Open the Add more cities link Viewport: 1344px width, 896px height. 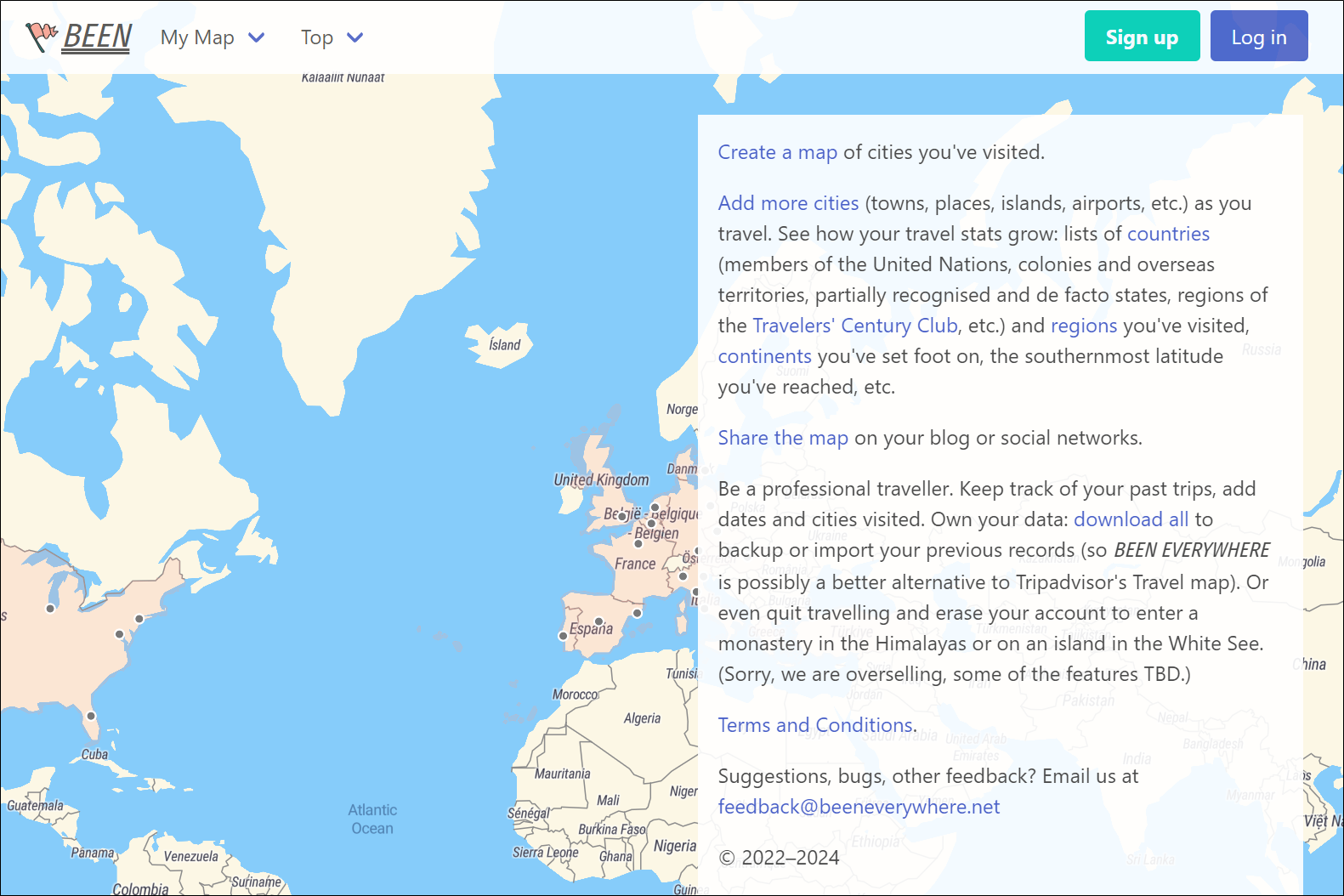point(788,203)
